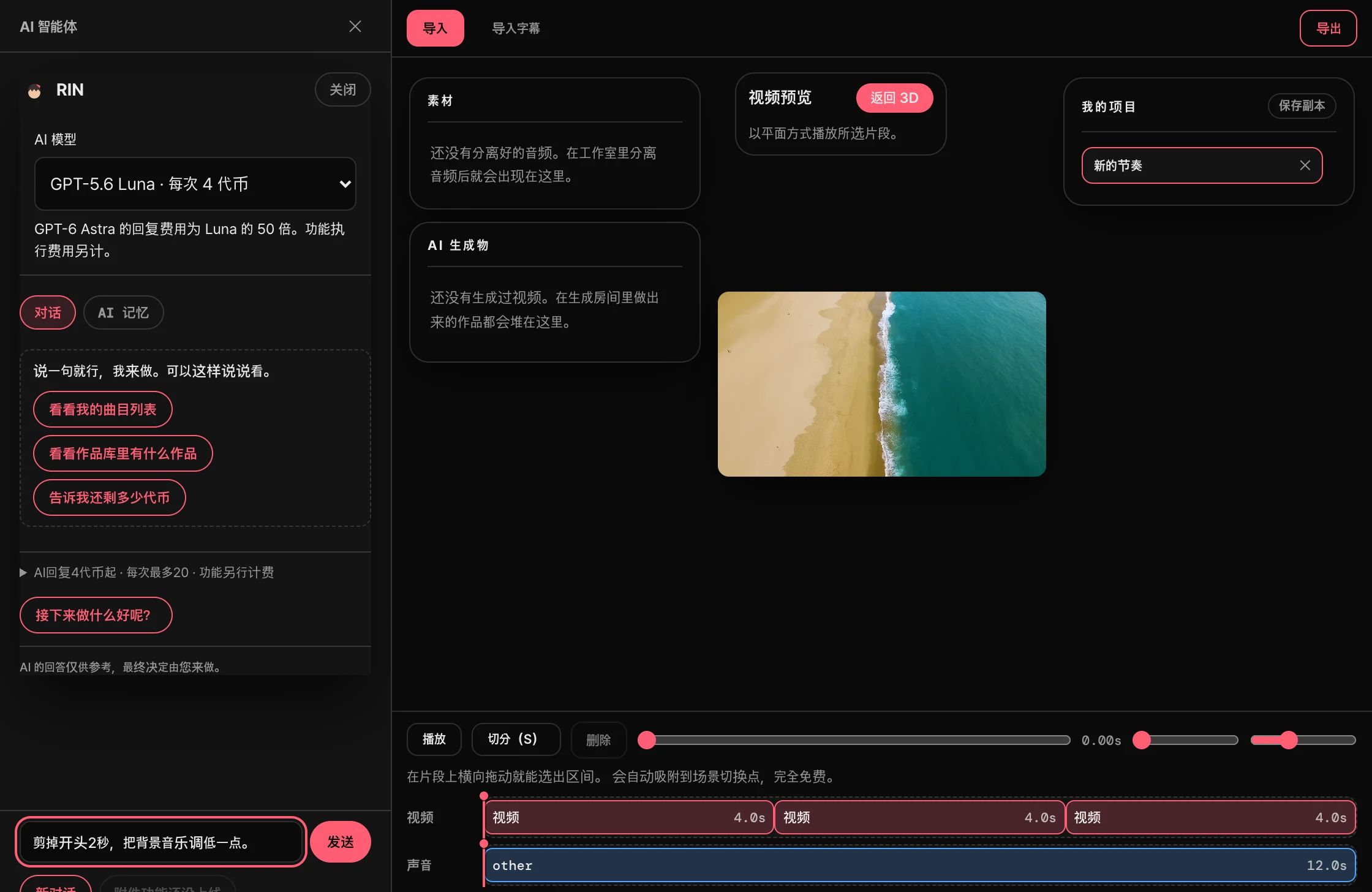Click the 切分 (S) split button
This screenshot has height=892, width=1372.
(x=516, y=739)
